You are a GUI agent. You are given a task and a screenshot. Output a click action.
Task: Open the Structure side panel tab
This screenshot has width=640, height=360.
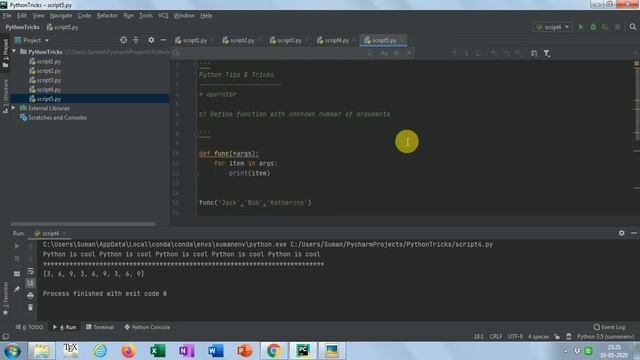(x=5, y=96)
